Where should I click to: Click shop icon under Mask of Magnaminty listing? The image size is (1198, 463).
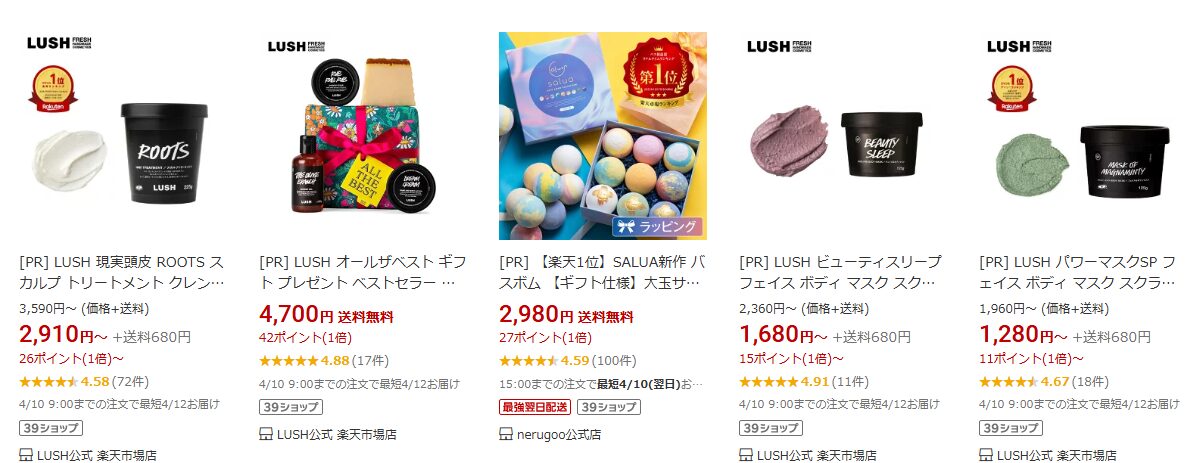[x=986, y=455]
